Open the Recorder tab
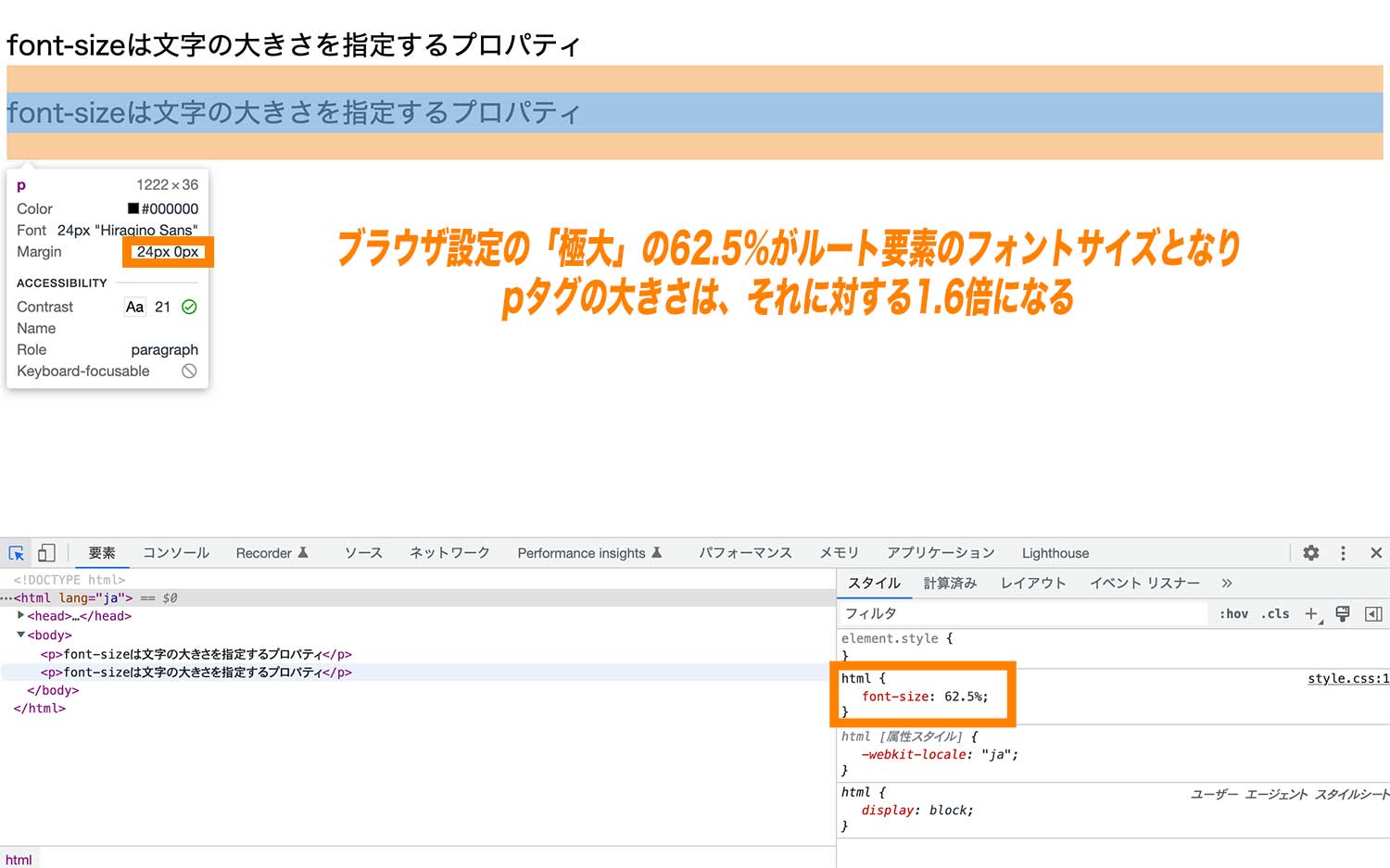The width and height of the screenshot is (1390, 868). [x=272, y=553]
